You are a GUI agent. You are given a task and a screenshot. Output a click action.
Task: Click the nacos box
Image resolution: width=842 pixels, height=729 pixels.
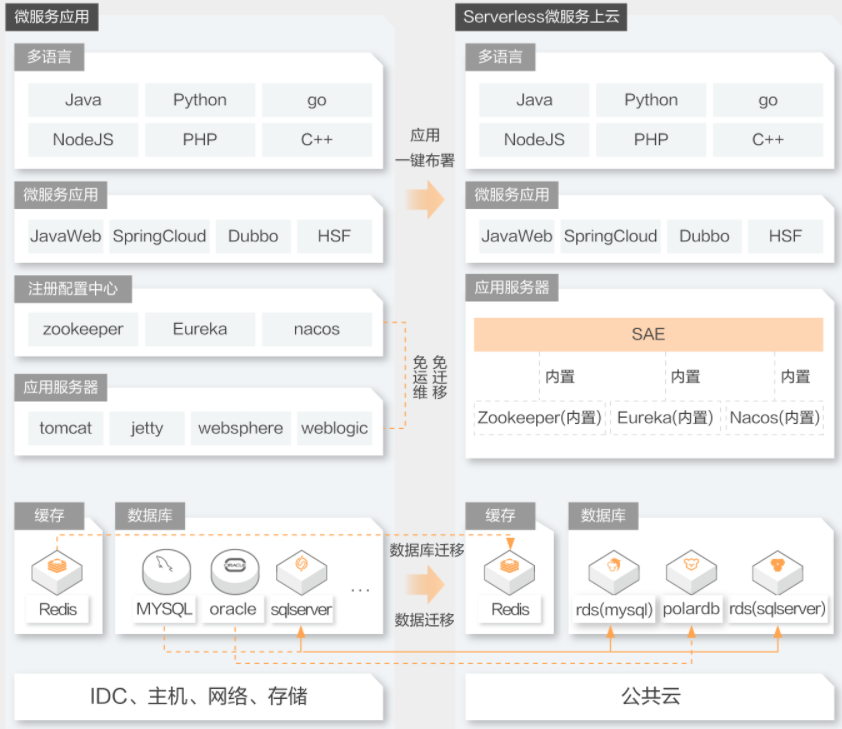(317, 329)
